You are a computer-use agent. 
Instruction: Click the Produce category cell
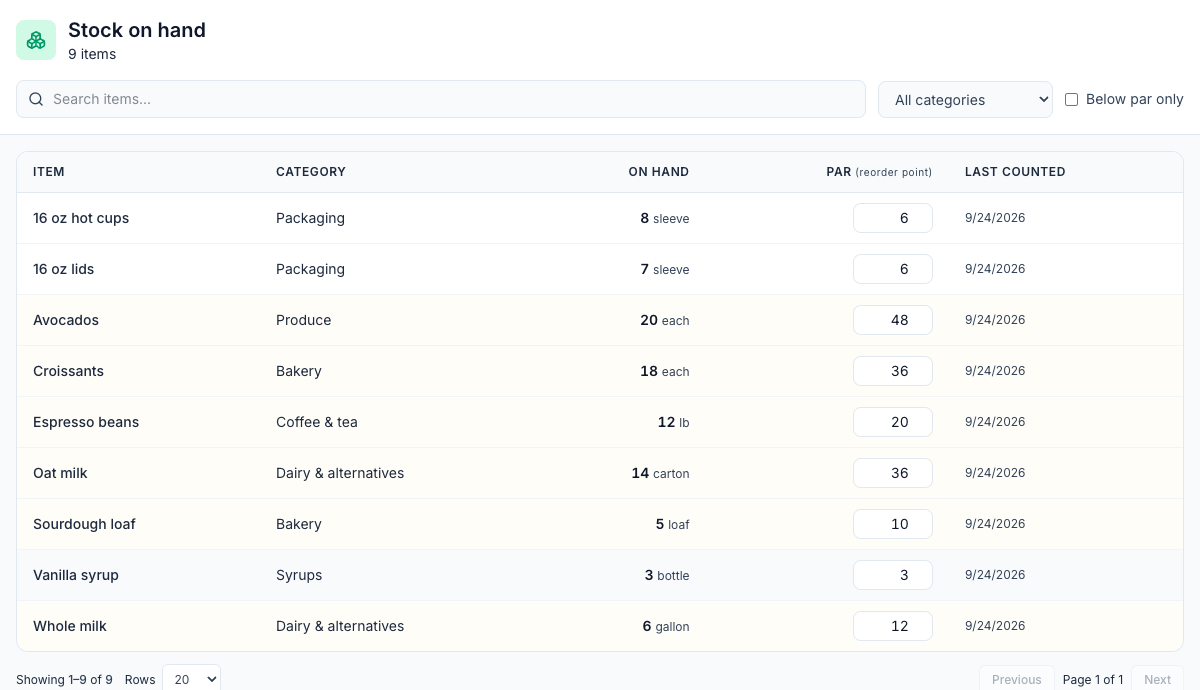[x=304, y=320]
